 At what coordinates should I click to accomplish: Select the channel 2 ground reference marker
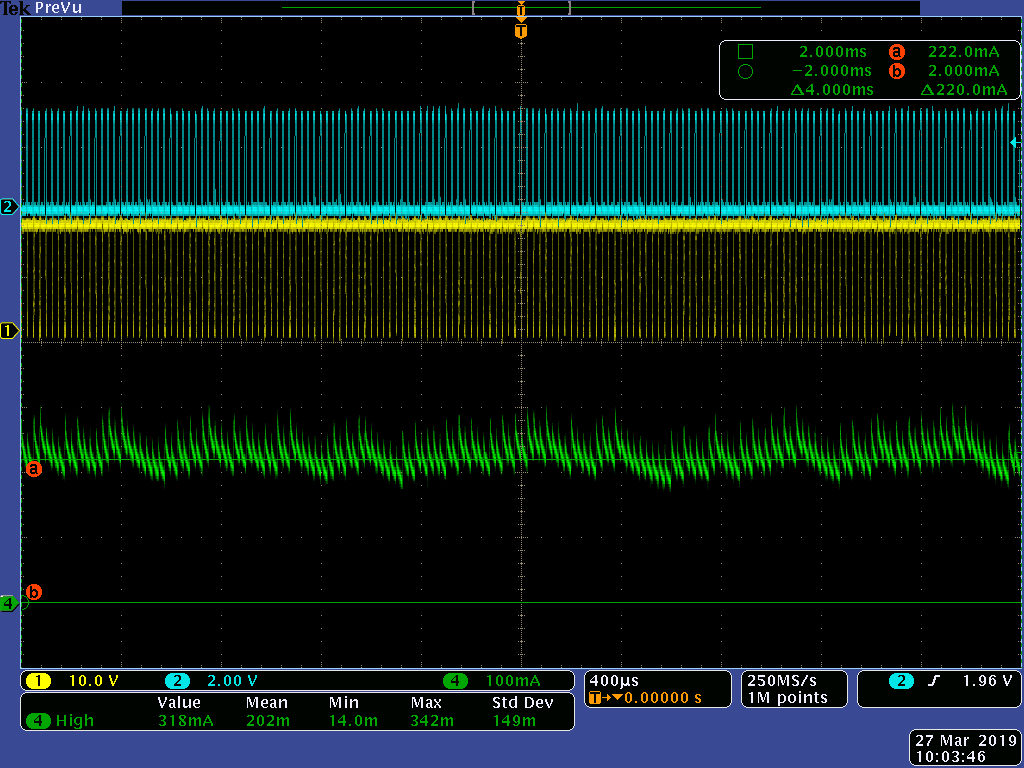9,207
